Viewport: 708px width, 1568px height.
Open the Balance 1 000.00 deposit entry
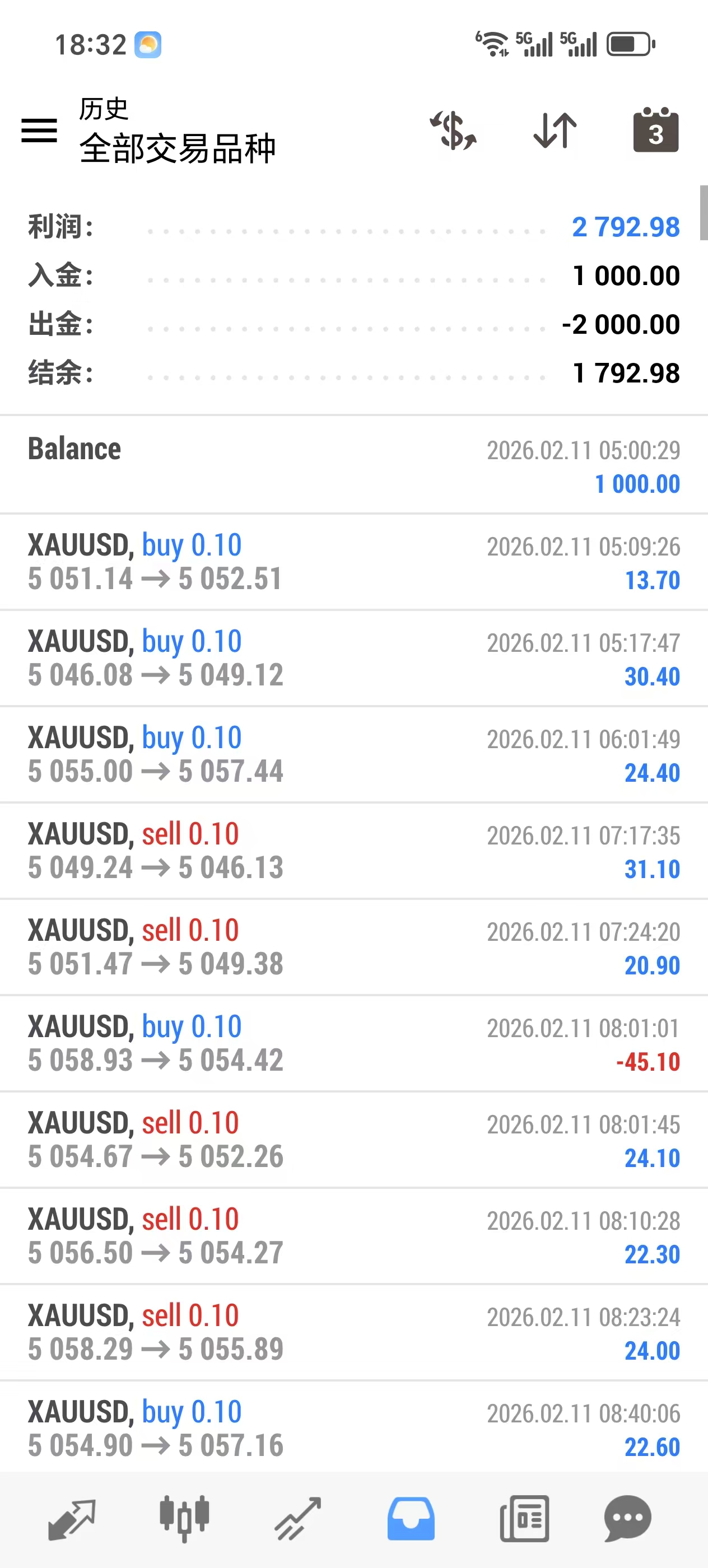pos(353,466)
